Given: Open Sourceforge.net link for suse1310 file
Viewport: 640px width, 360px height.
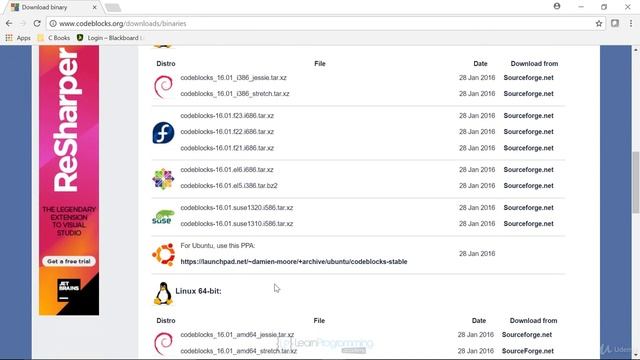Looking at the screenshot, I should click(529, 223).
